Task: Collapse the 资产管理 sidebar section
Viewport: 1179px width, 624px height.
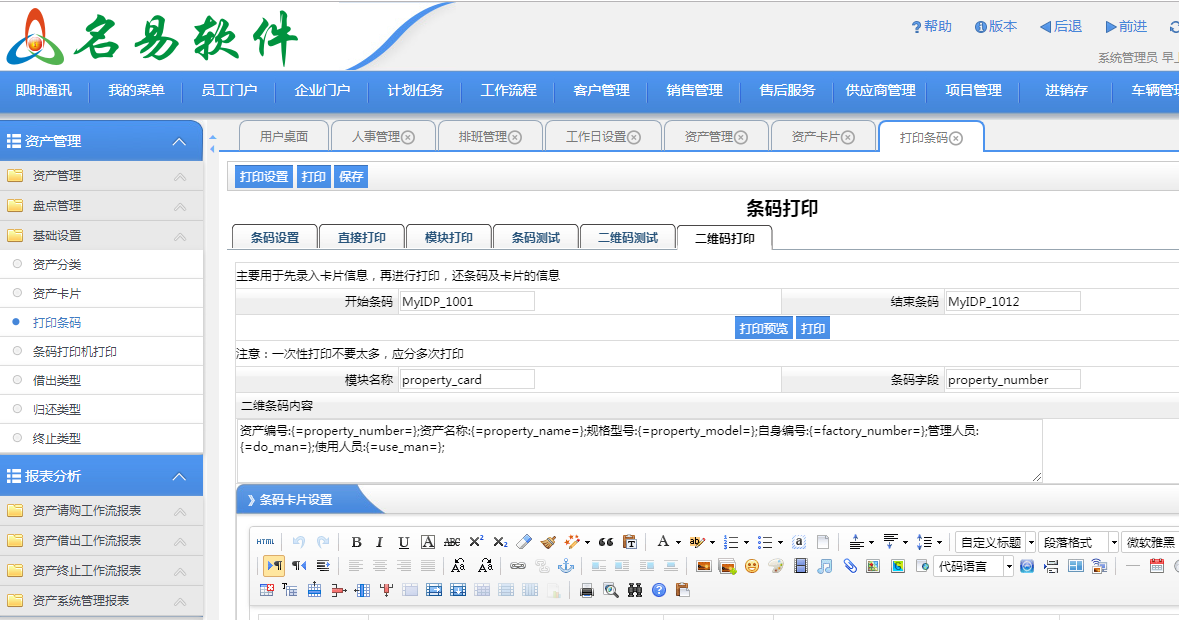Action: click(180, 141)
